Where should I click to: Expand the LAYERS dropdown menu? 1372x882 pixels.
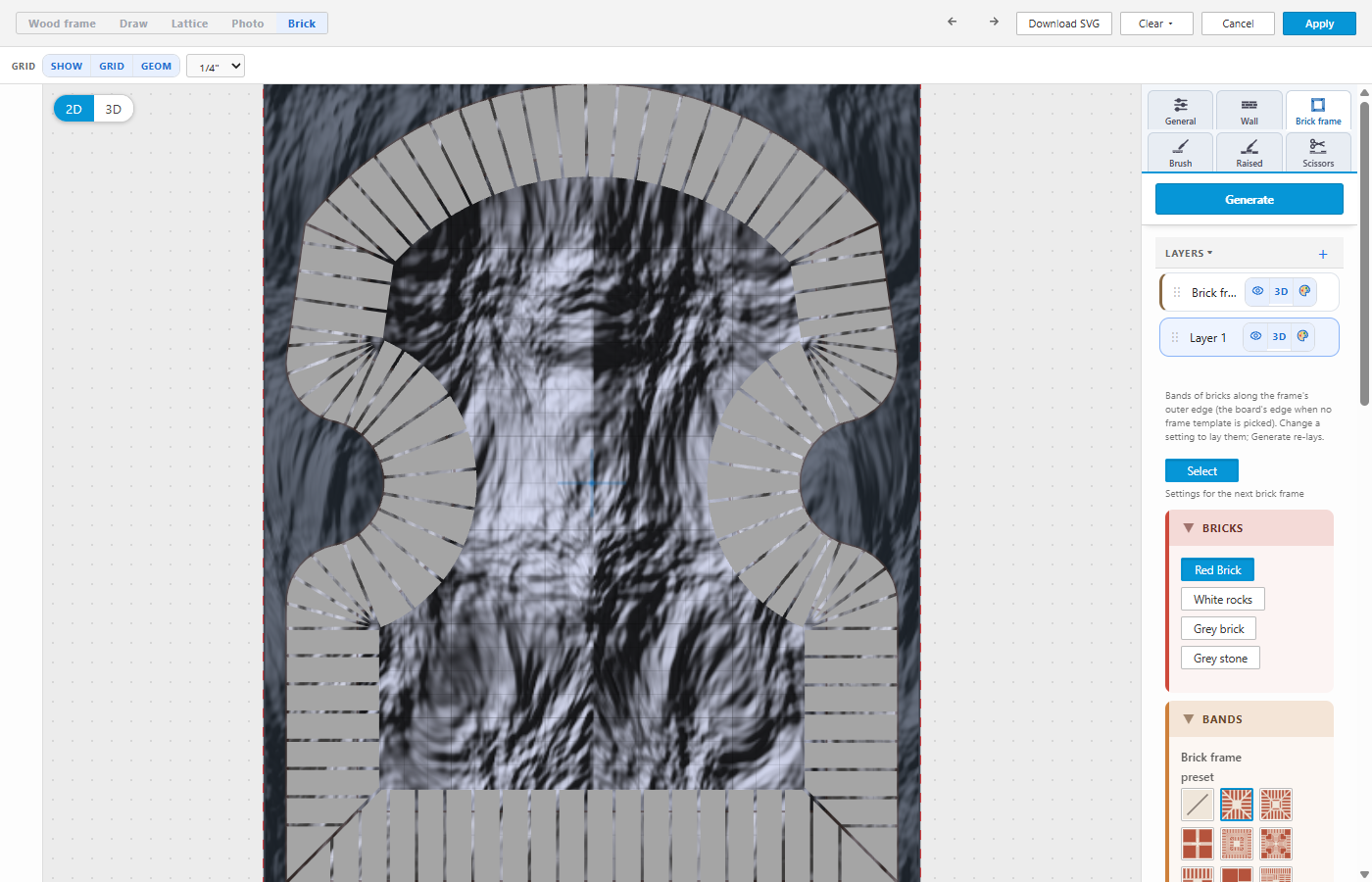click(1189, 253)
